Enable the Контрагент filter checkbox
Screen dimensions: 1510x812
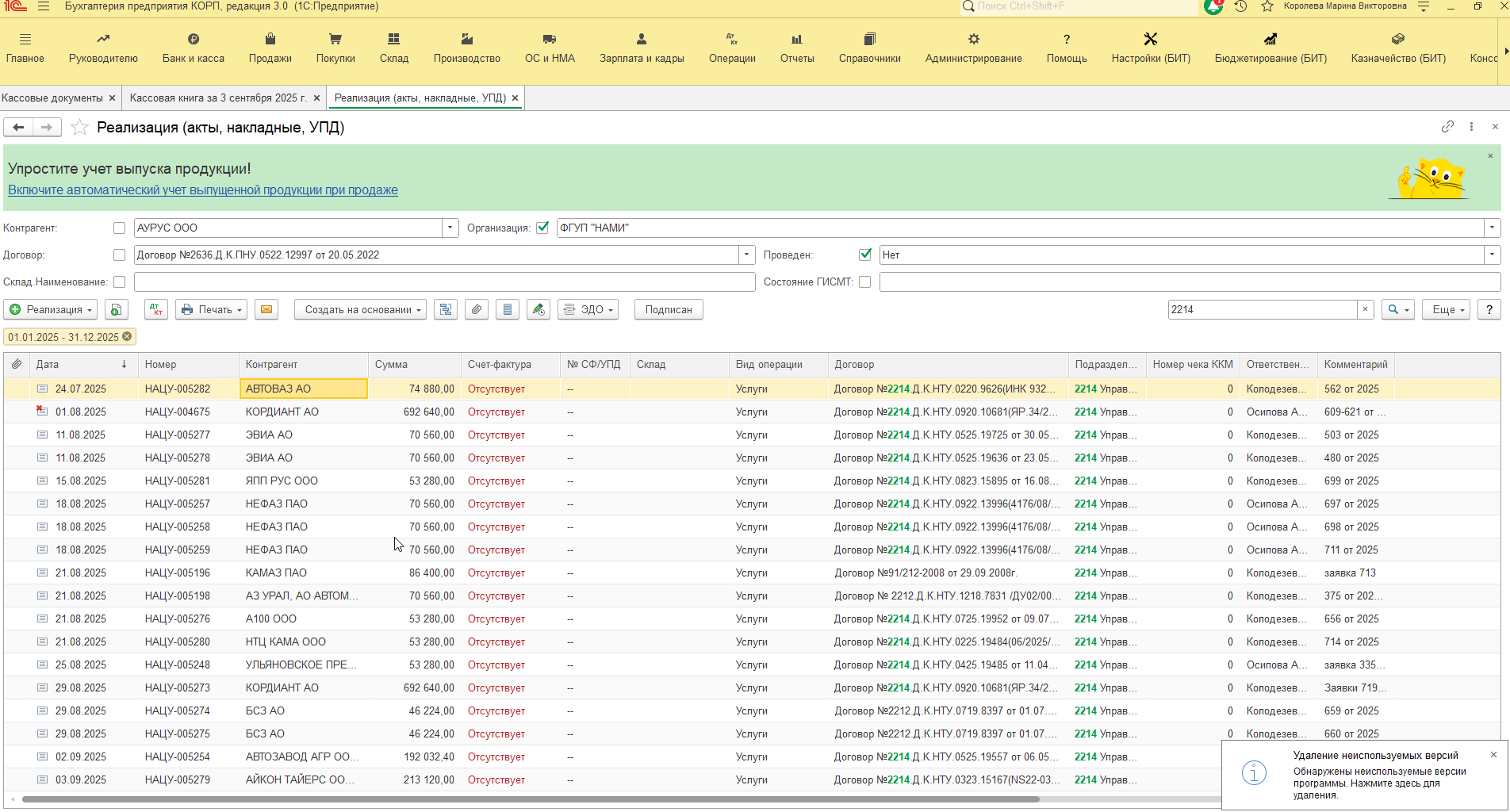(119, 228)
